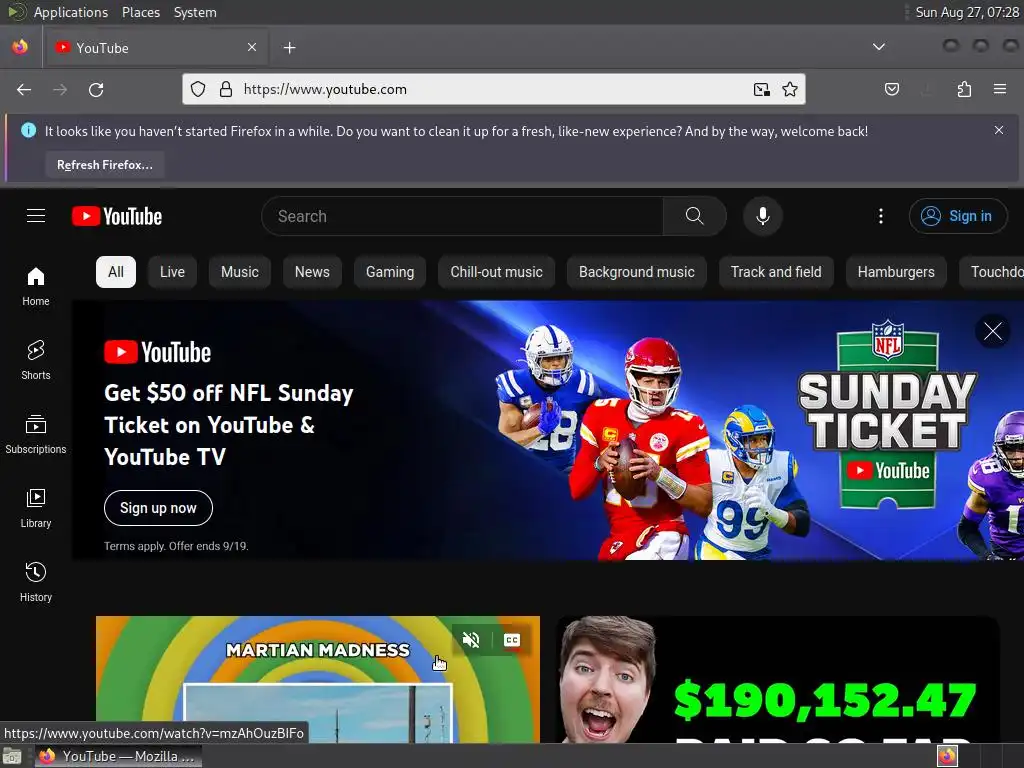The image size is (1024, 768).
Task: Open the Places menu
Action: [x=140, y=12]
